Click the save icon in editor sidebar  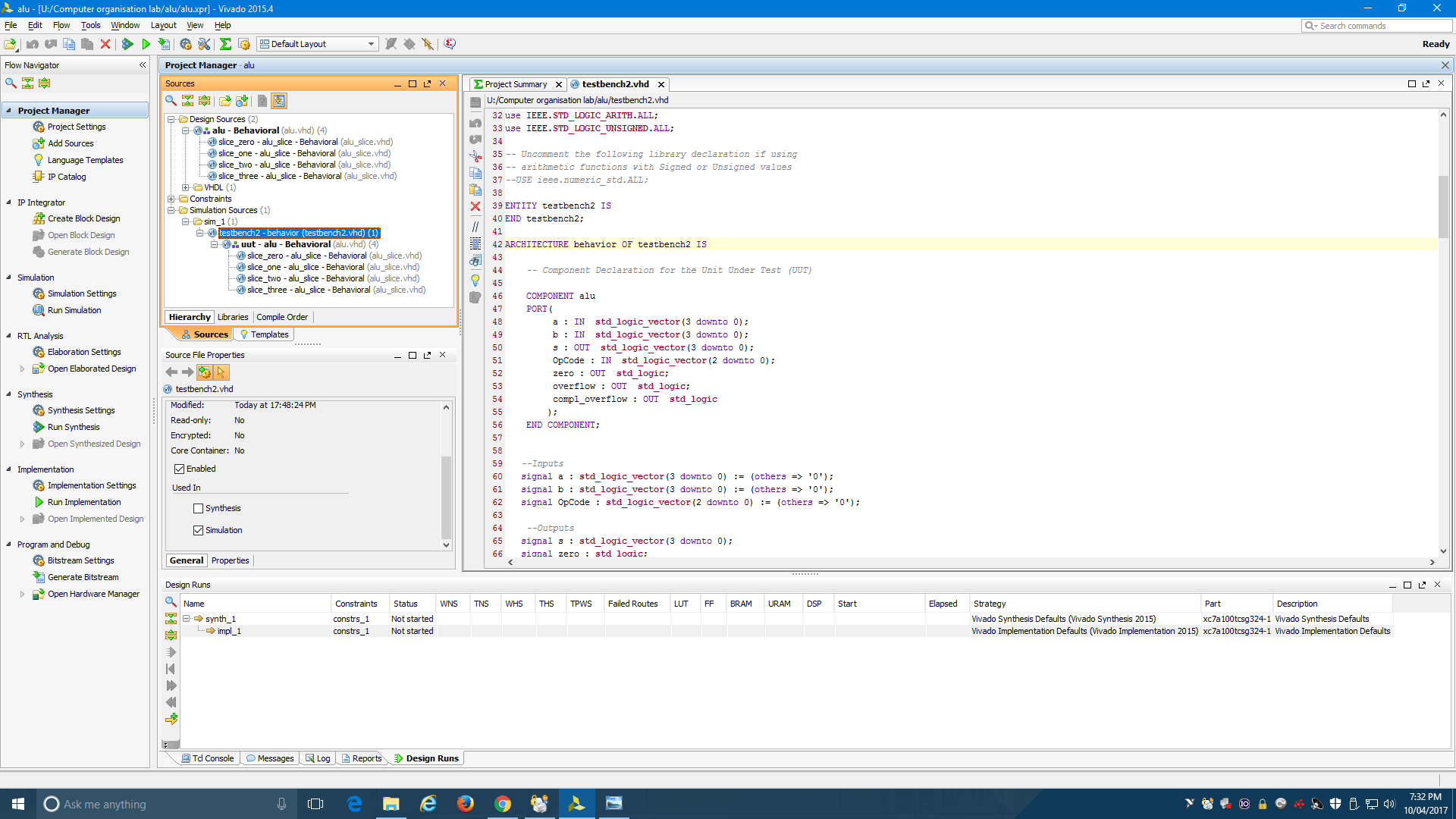tap(475, 102)
